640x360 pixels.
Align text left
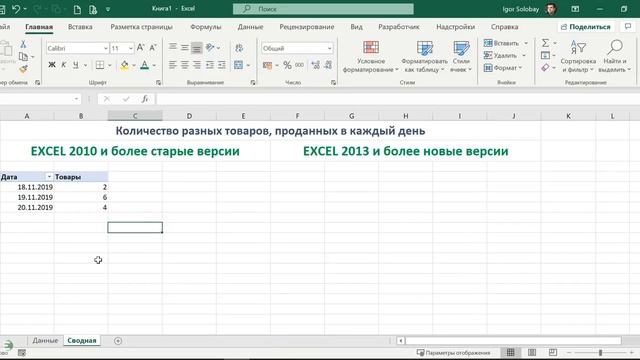(173, 65)
